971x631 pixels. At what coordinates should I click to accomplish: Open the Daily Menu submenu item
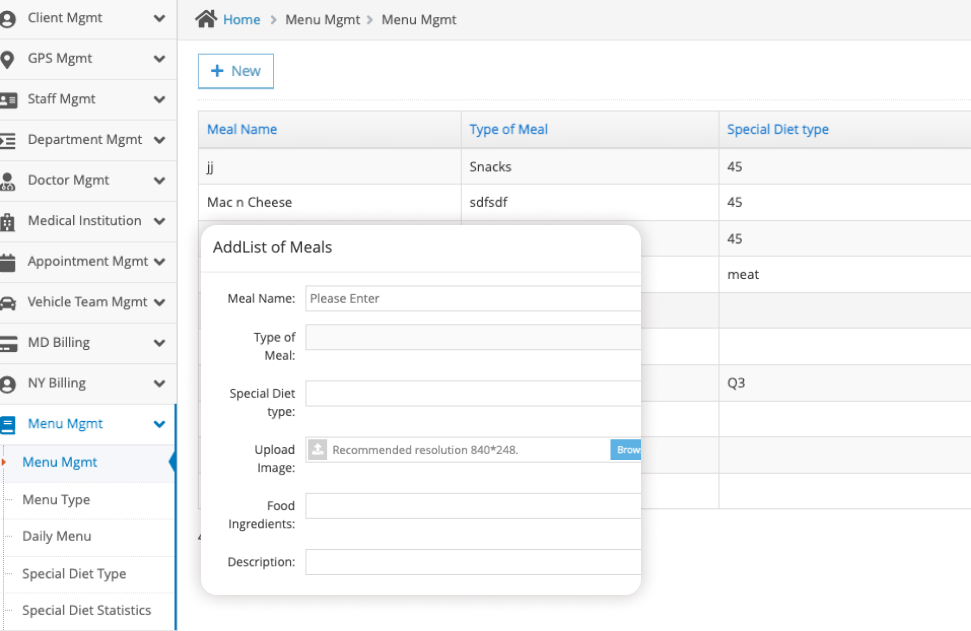pos(57,537)
